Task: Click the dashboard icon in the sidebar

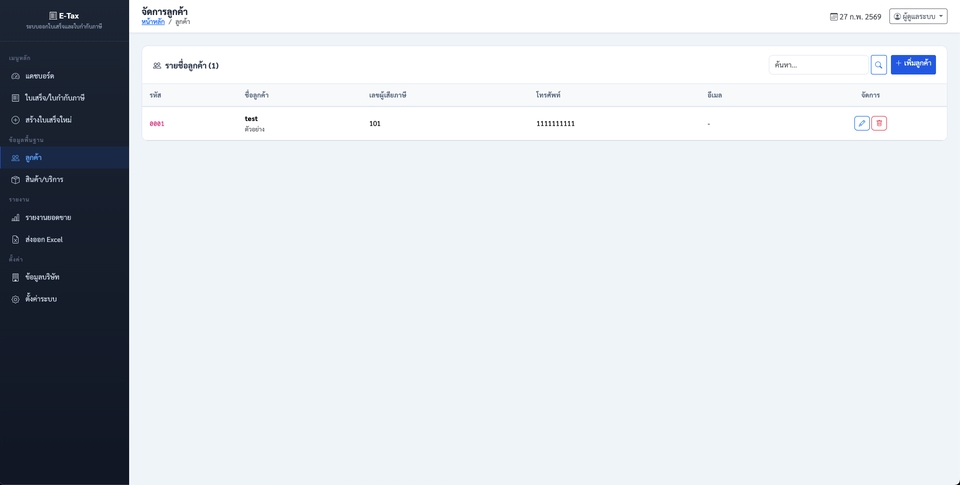Action: coord(15,76)
